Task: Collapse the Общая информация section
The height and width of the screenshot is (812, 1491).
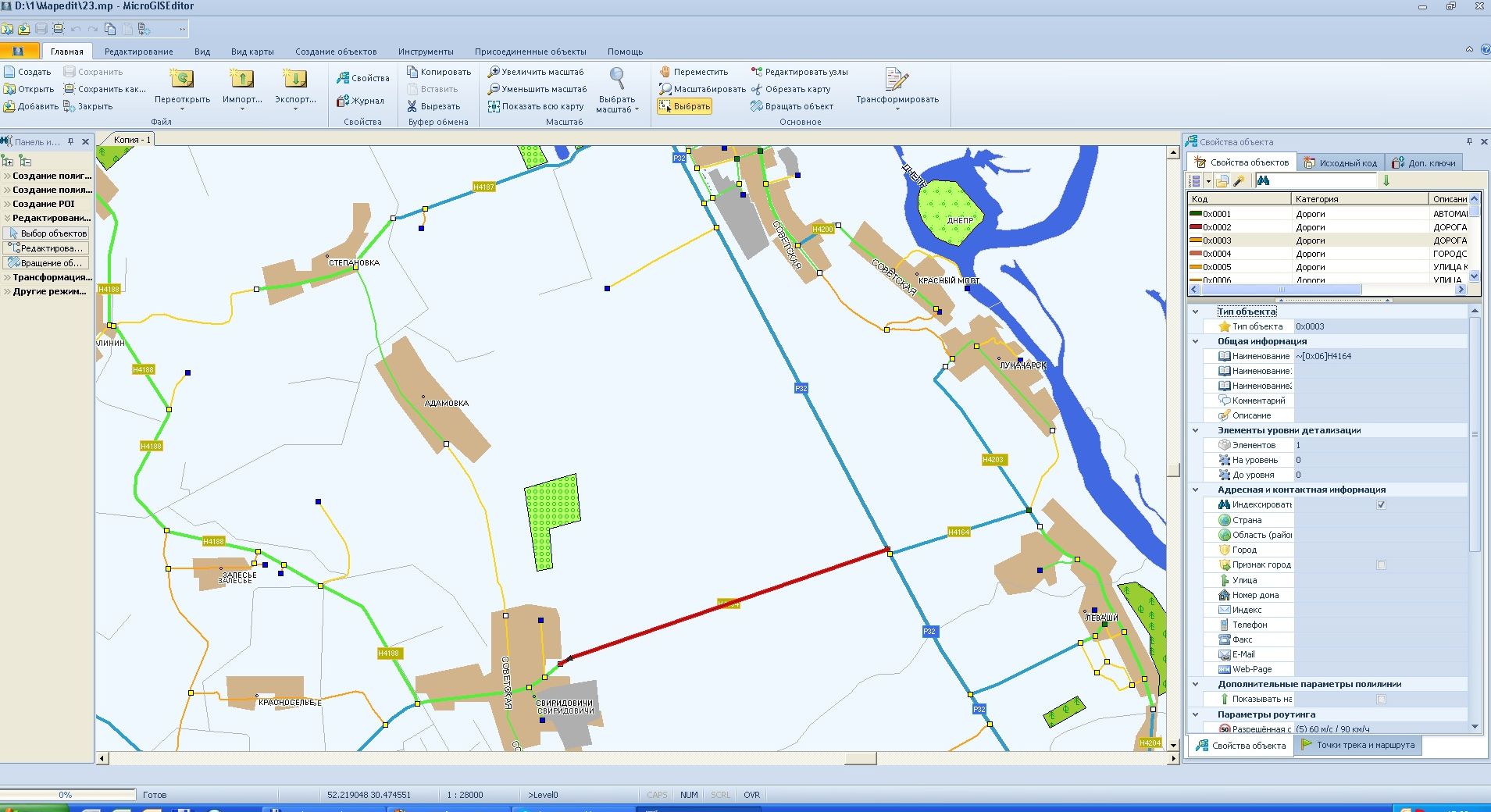Action: pos(1195,341)
